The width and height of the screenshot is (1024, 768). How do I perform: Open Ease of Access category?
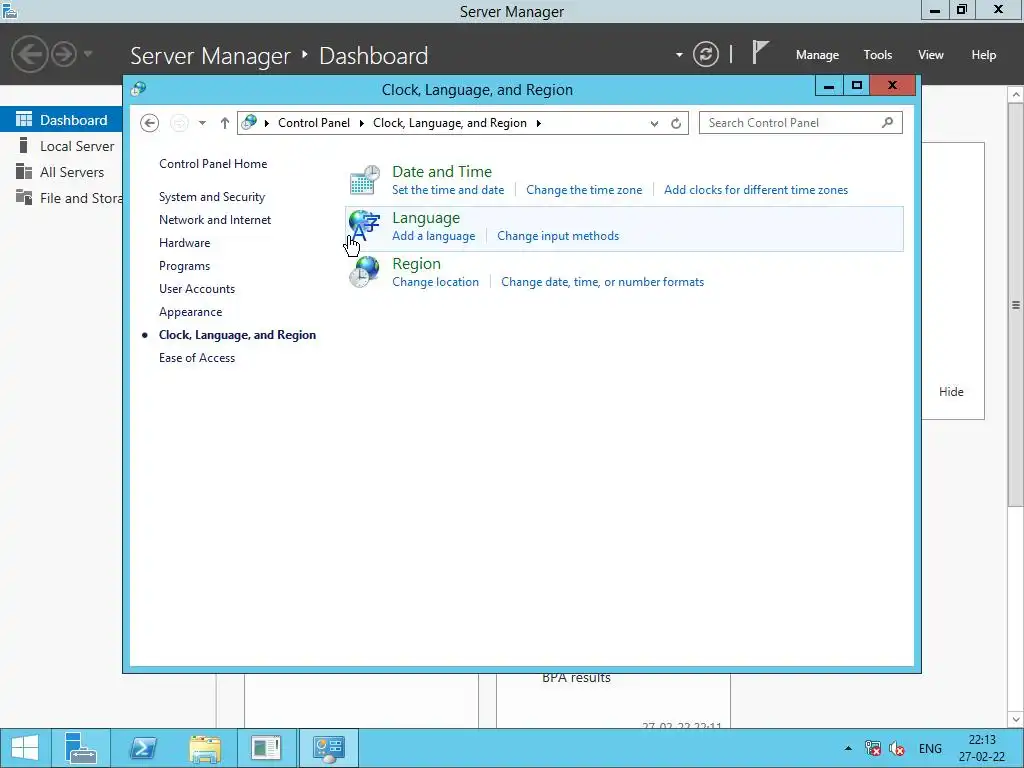pyautogui.click(x=197, y=358)
